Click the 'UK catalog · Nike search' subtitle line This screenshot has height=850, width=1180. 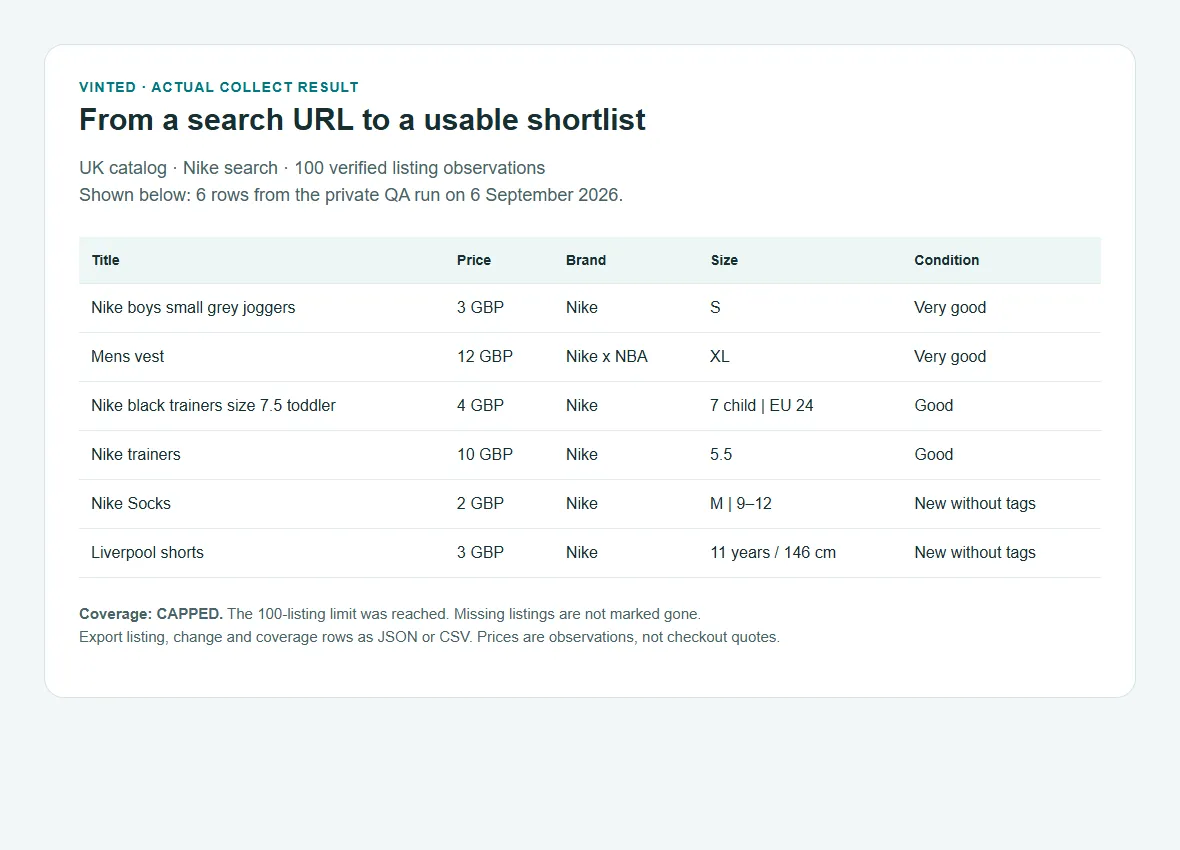point(312,168)
